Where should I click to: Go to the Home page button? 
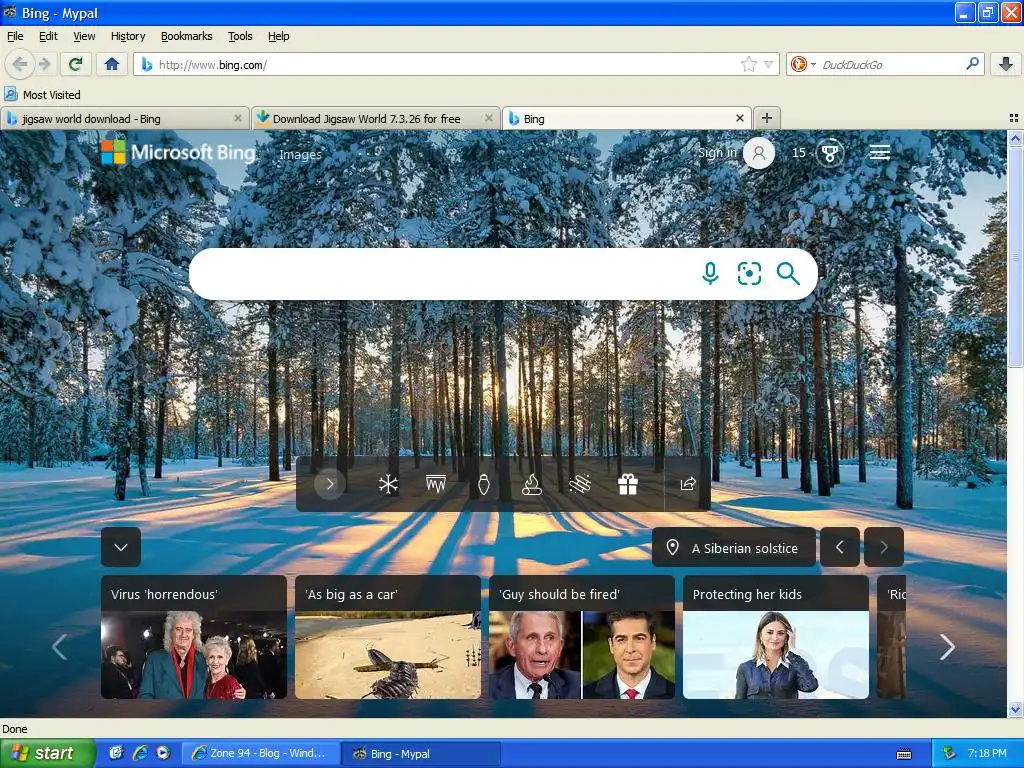(112, 64)
